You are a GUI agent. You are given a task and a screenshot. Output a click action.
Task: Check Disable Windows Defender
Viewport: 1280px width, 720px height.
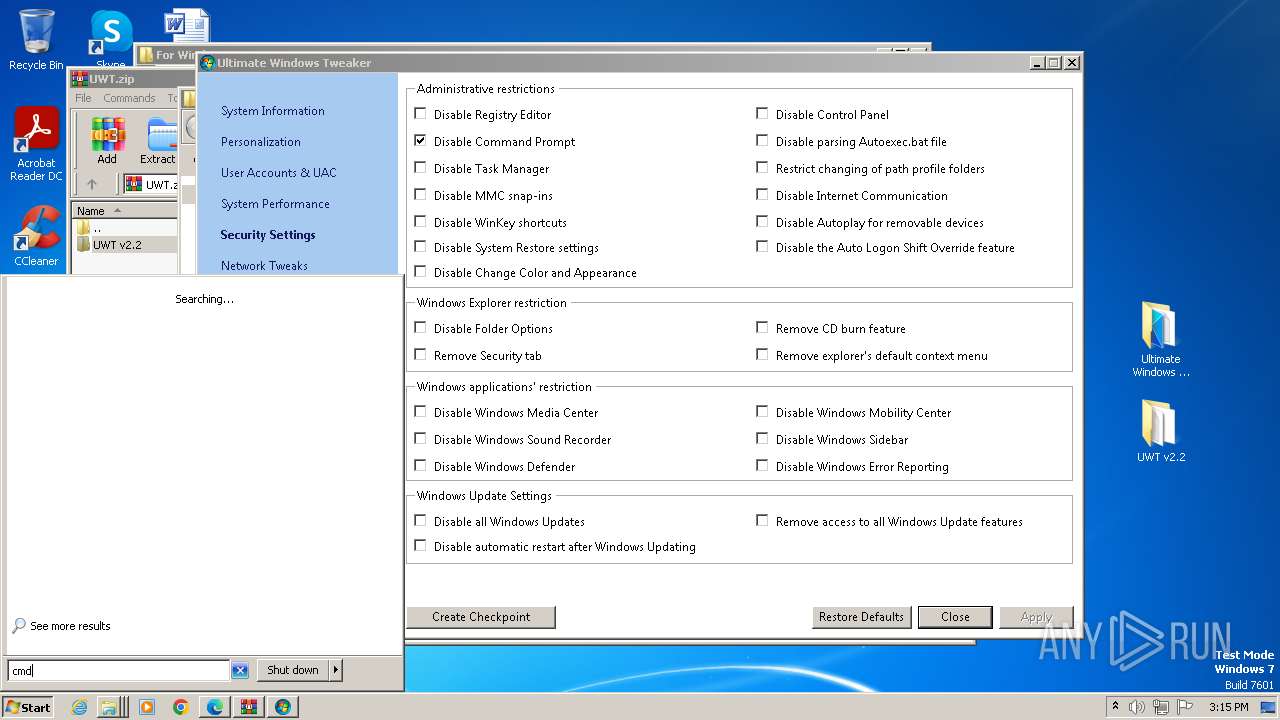pyautogui.click(x=420, y=466)
